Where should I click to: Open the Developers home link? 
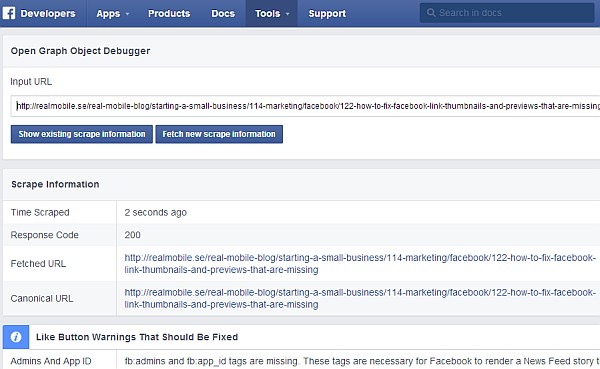pos(48,13)
